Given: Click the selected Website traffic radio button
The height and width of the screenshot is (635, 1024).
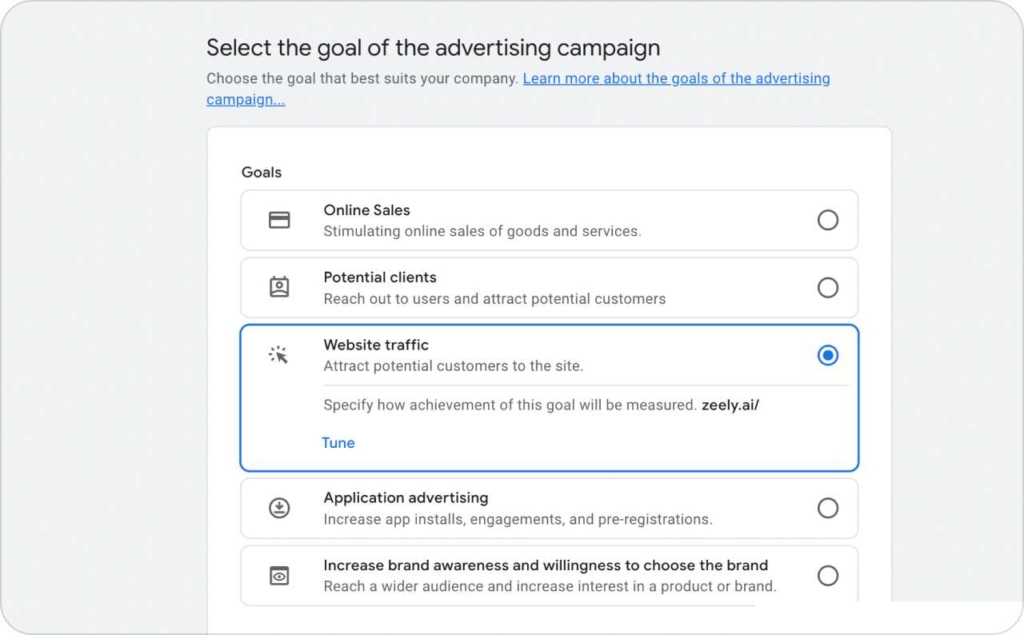Looking at the screenshot, I should (828, 354).
